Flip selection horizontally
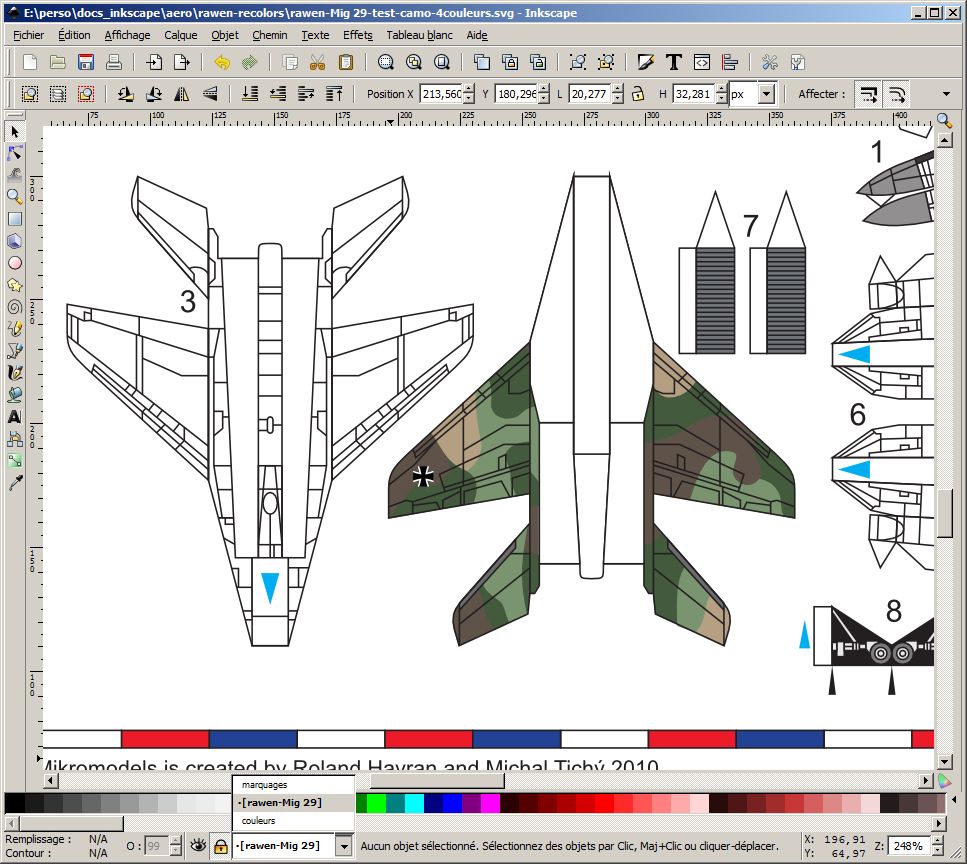This screenshot has width=967, height=864. (182, 94)
